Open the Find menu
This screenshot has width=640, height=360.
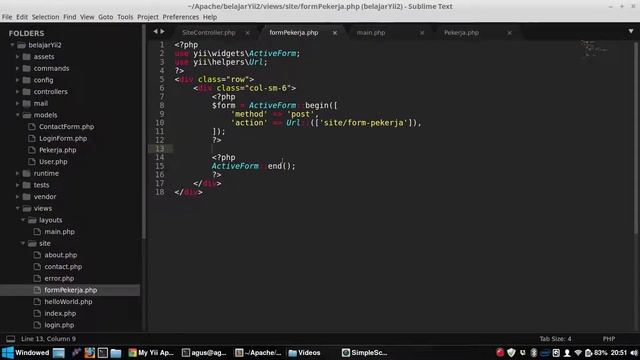tap(69, 17)
